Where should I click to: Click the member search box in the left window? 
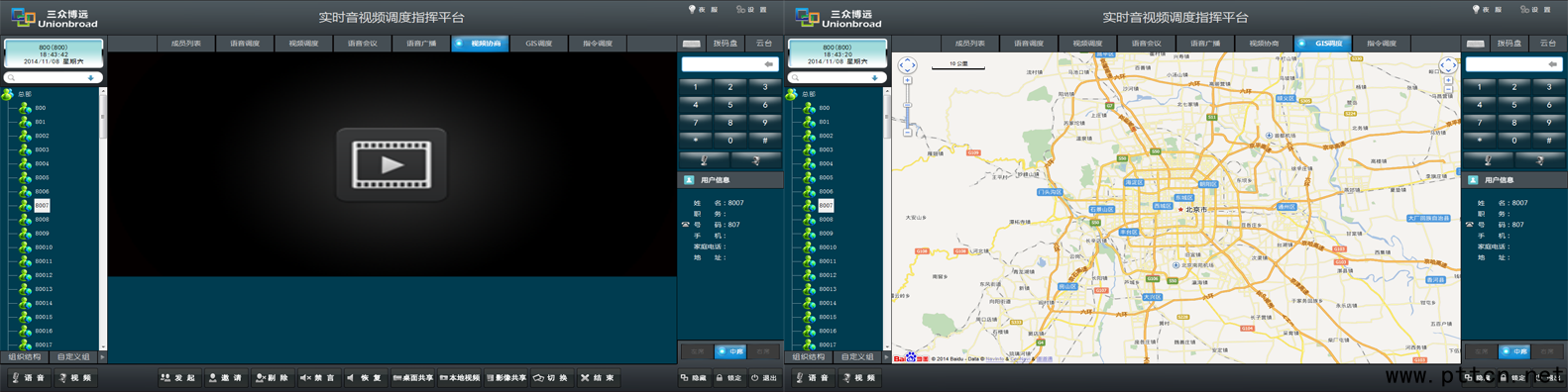click(x=53, y=77)
